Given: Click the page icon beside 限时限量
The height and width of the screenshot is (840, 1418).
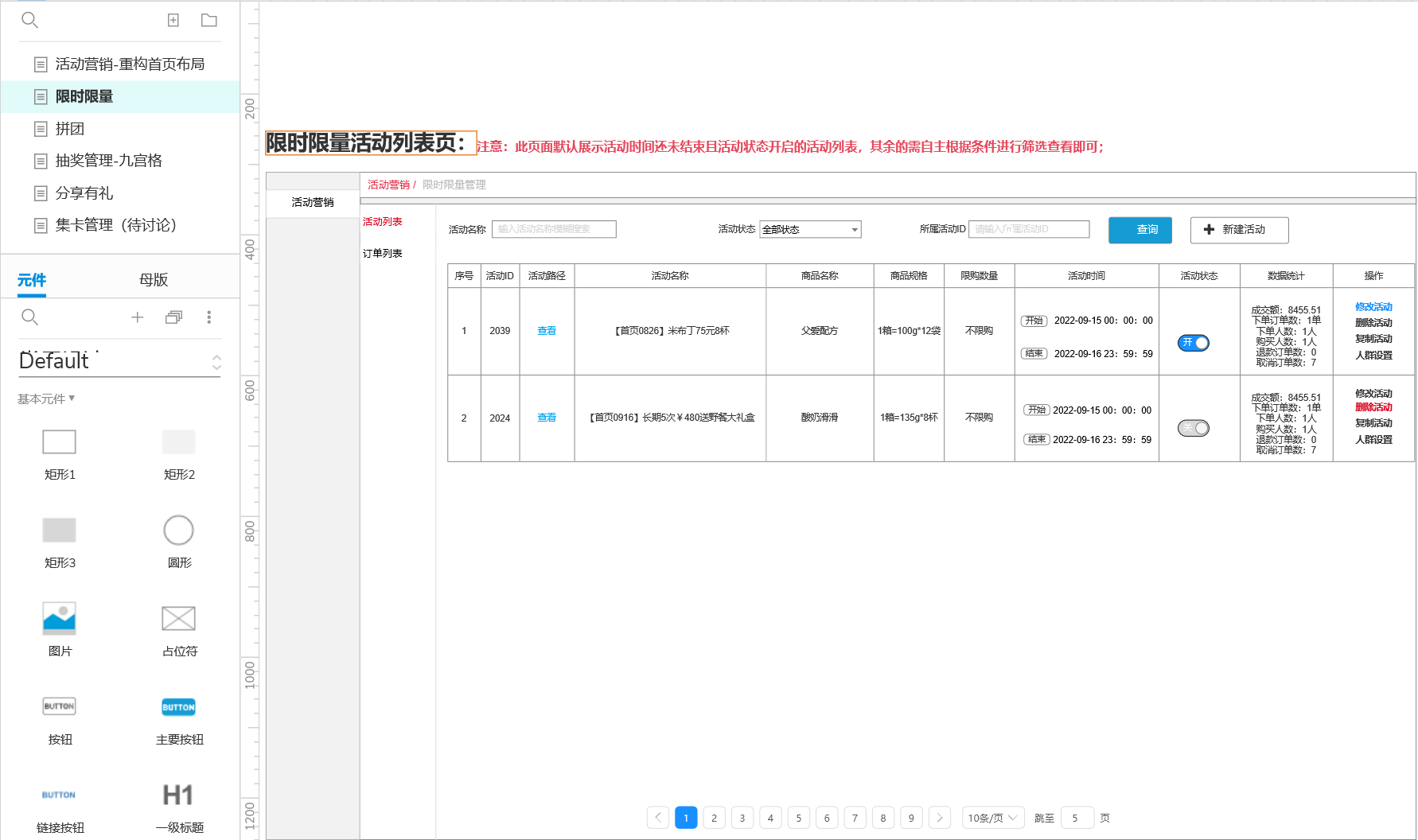Looking at the screenshot, I should pos(41,97).
